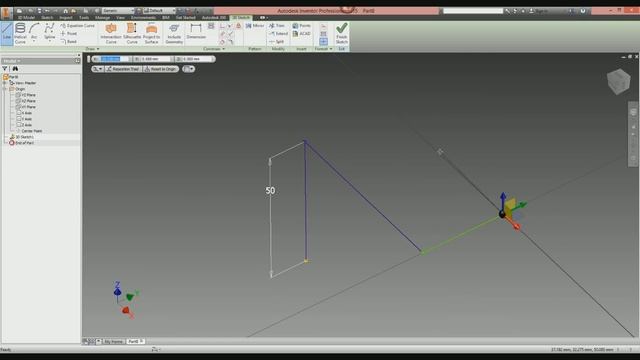
Task: Select 3D Sketch1 in browser tree
Action: click(x=22, y=137)
